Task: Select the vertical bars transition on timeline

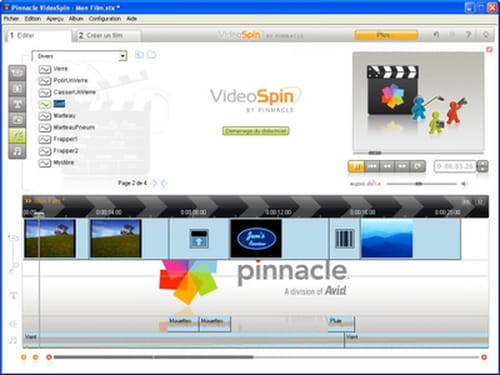Action: (x=344, y=238)
